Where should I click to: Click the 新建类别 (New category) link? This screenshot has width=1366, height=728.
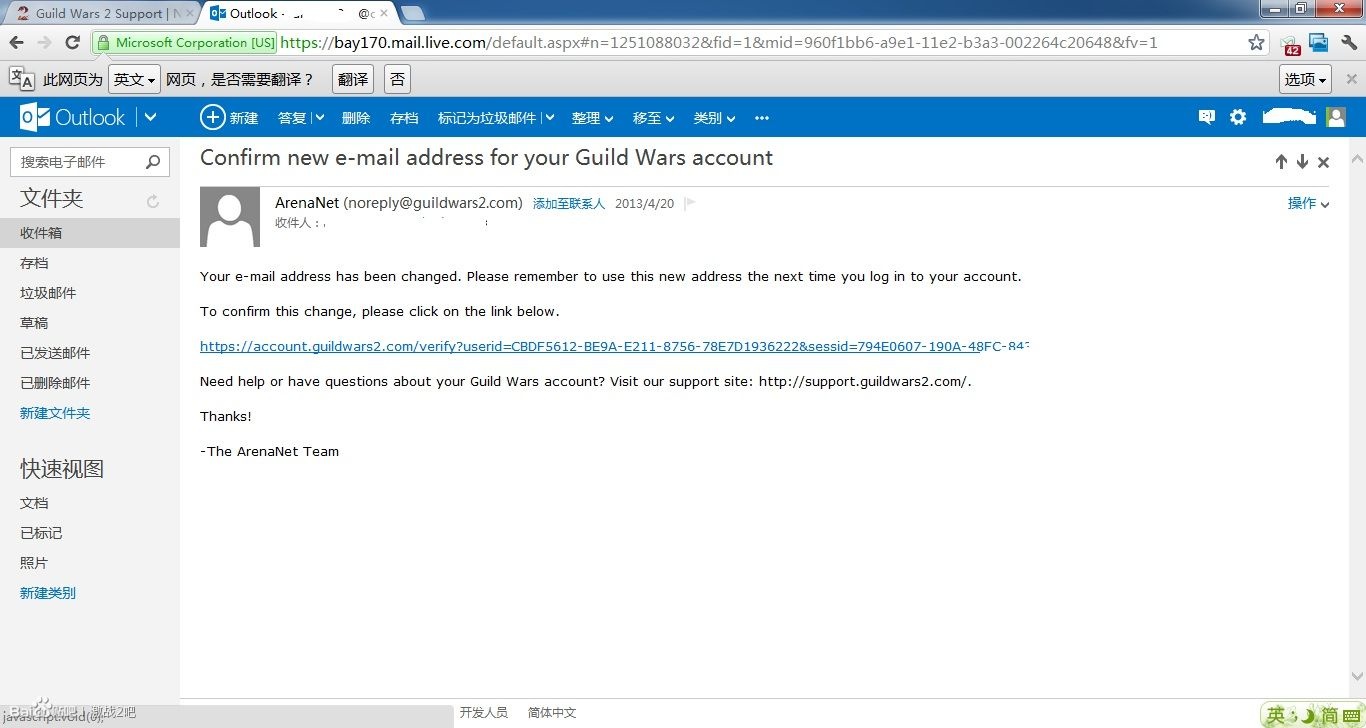[x=48, y=593]
